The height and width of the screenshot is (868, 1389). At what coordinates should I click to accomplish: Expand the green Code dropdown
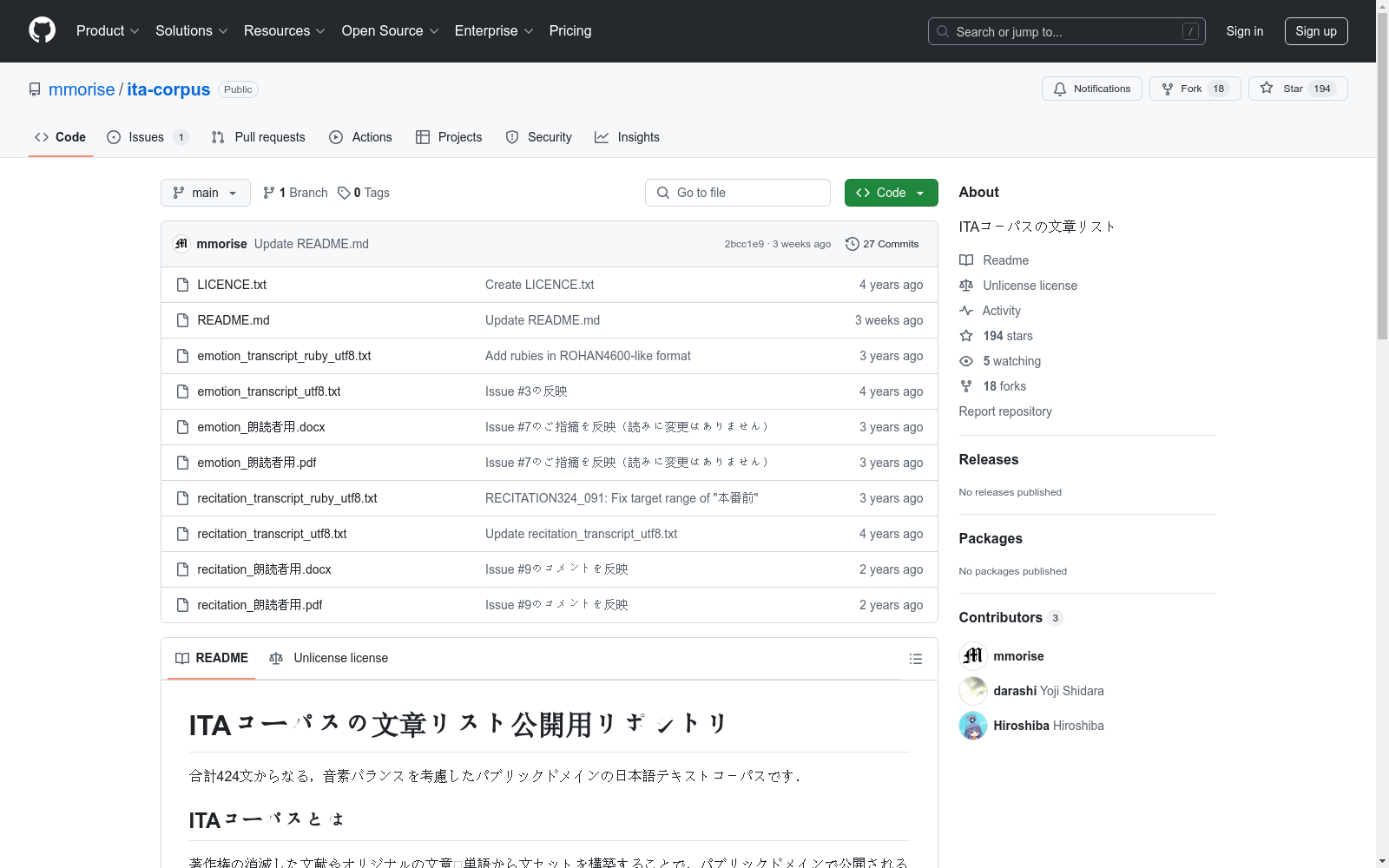(891, 193)
